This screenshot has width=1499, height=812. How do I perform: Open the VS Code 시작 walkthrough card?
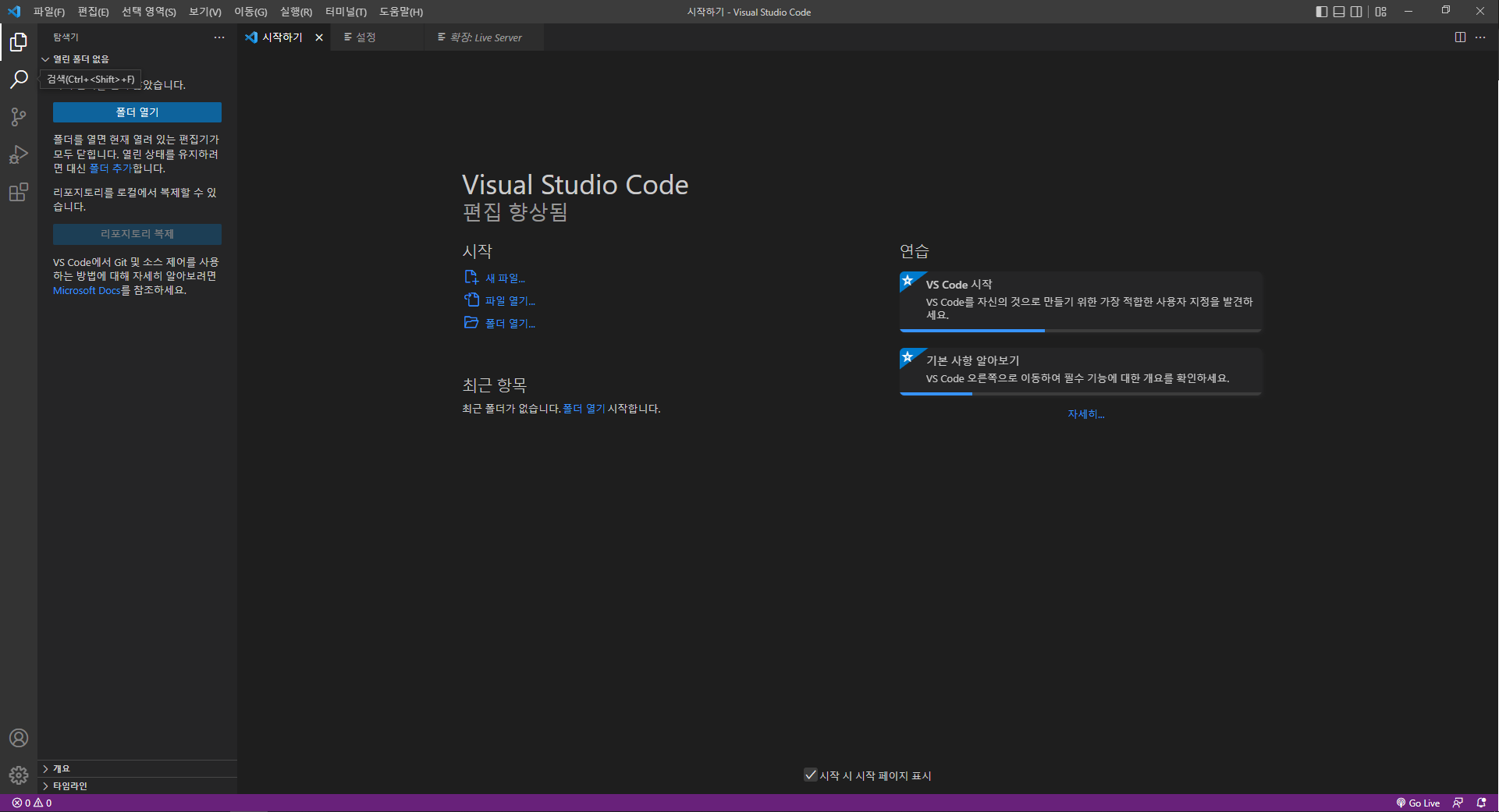(1081, 302)
